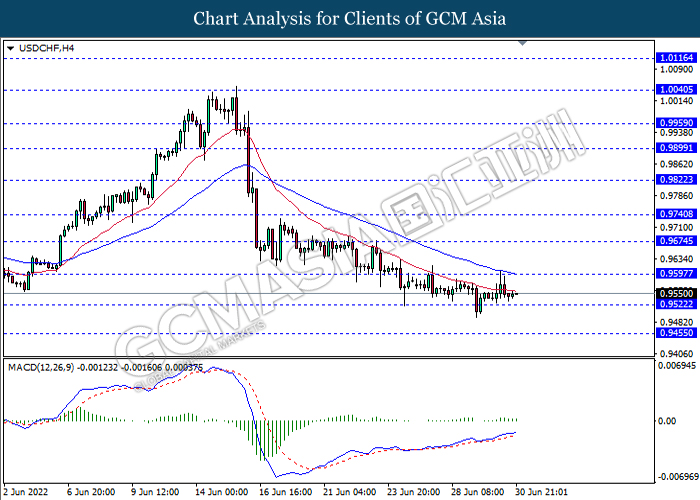Select the 1.00900 axis price value
The height and width of the screenshot is (500, 700).
677,70
